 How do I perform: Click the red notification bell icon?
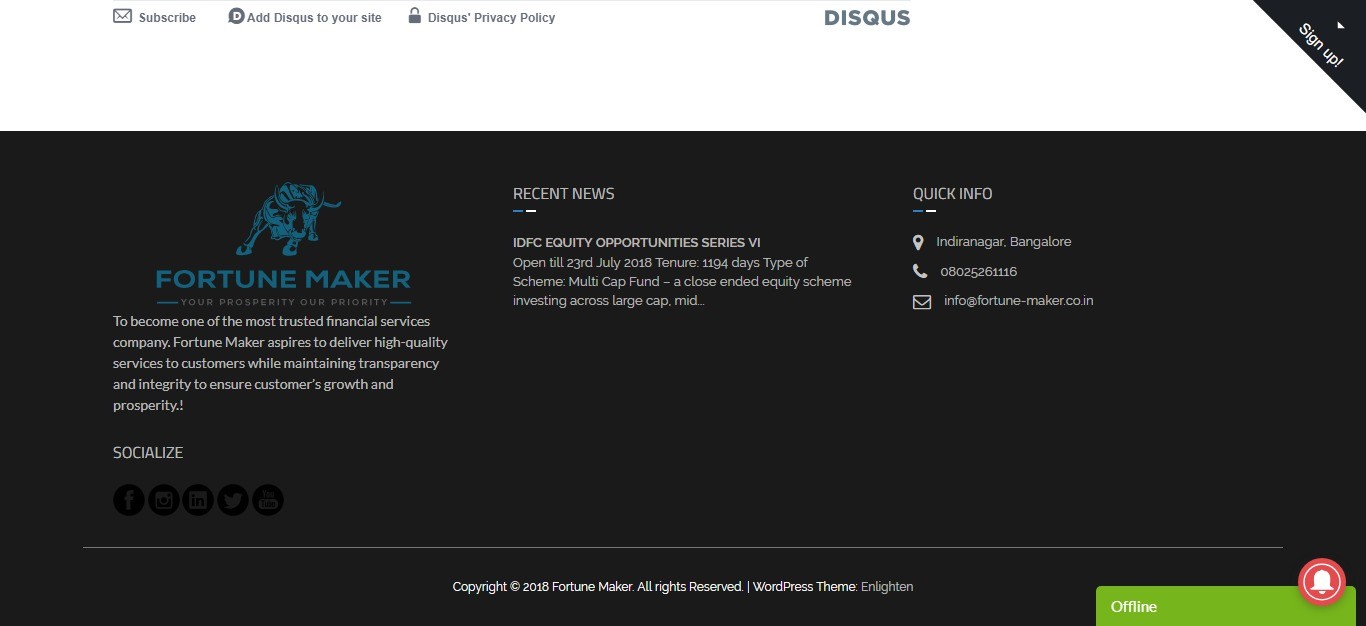click(x=1322, y=582)
